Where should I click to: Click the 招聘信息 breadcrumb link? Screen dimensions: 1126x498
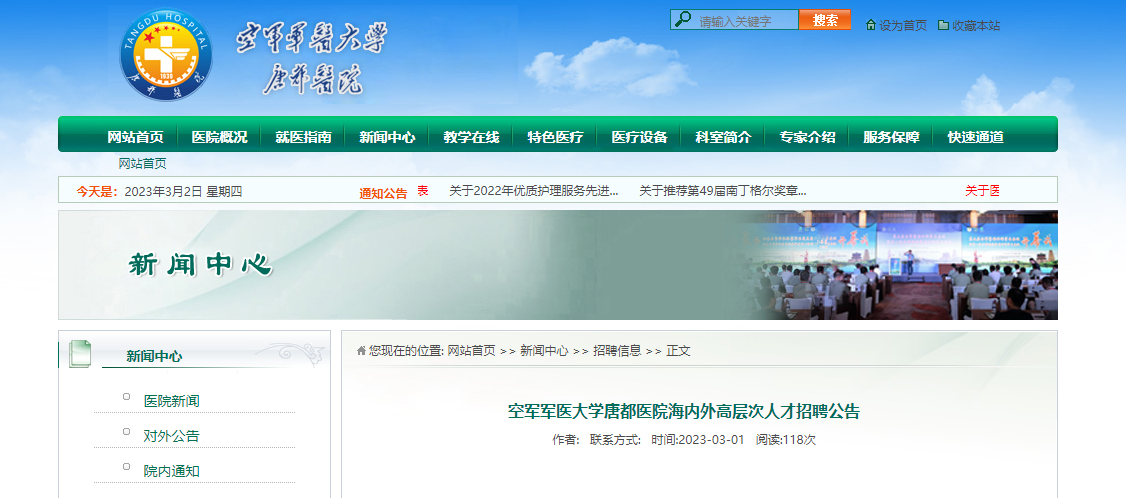click(618, 351)
